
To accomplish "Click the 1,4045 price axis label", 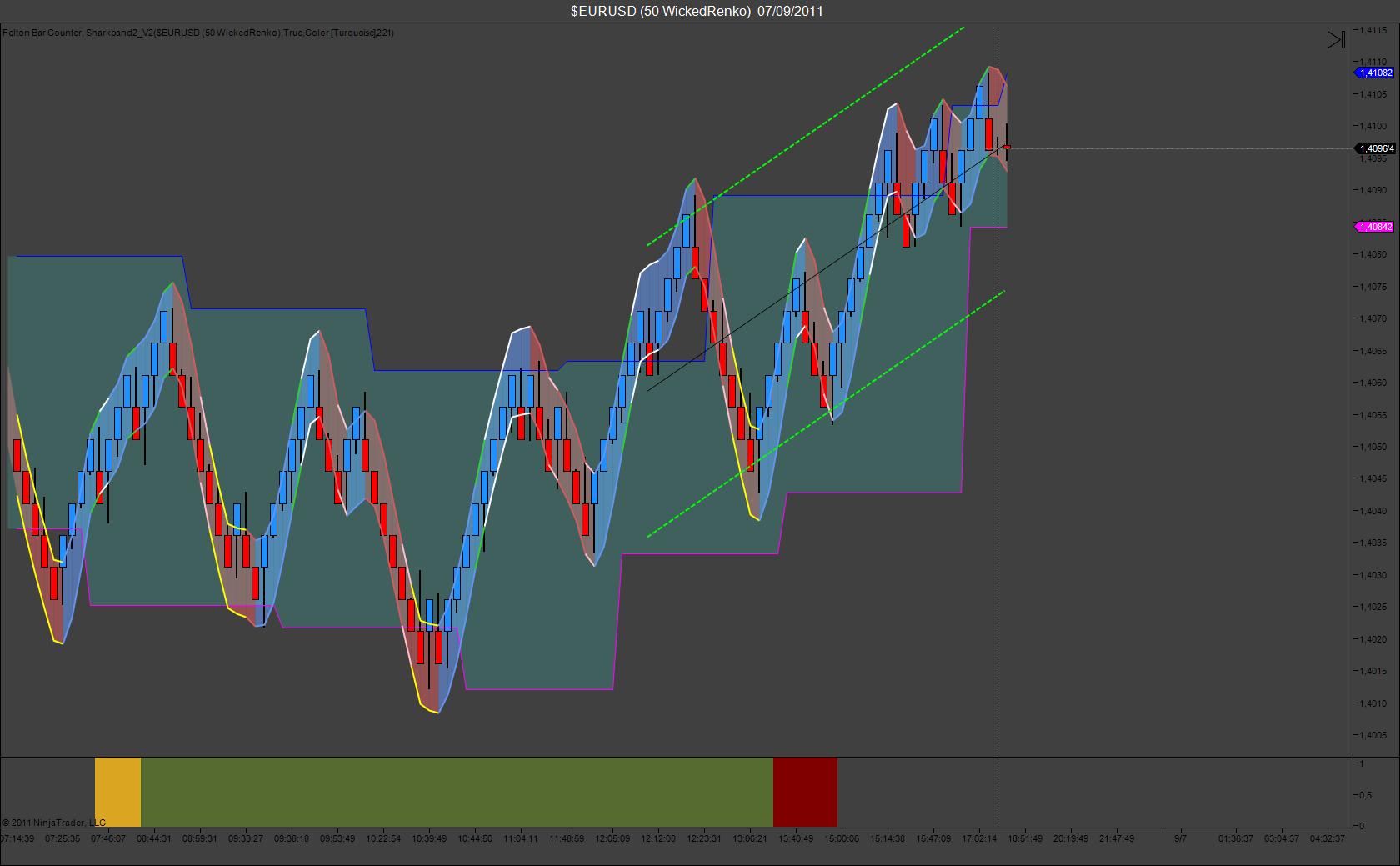I will point(1372,478).
